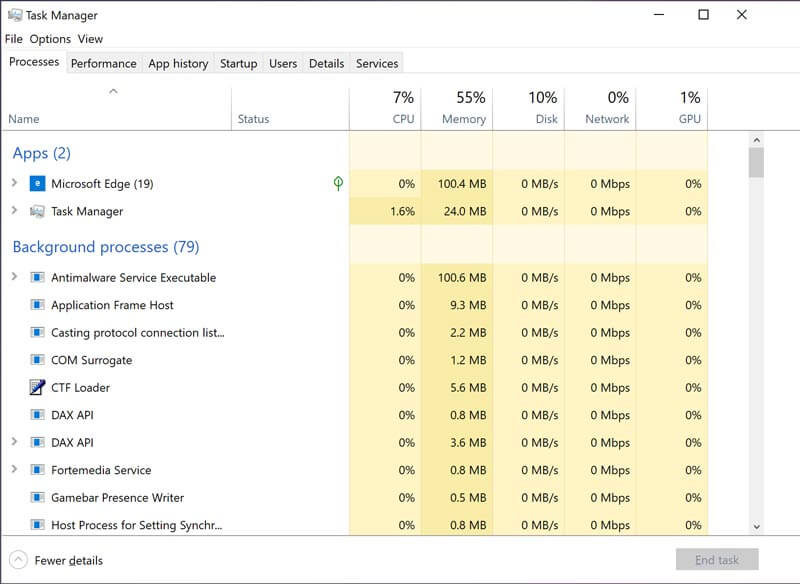Click the vertical scrollbar thumb

point(757,162)
